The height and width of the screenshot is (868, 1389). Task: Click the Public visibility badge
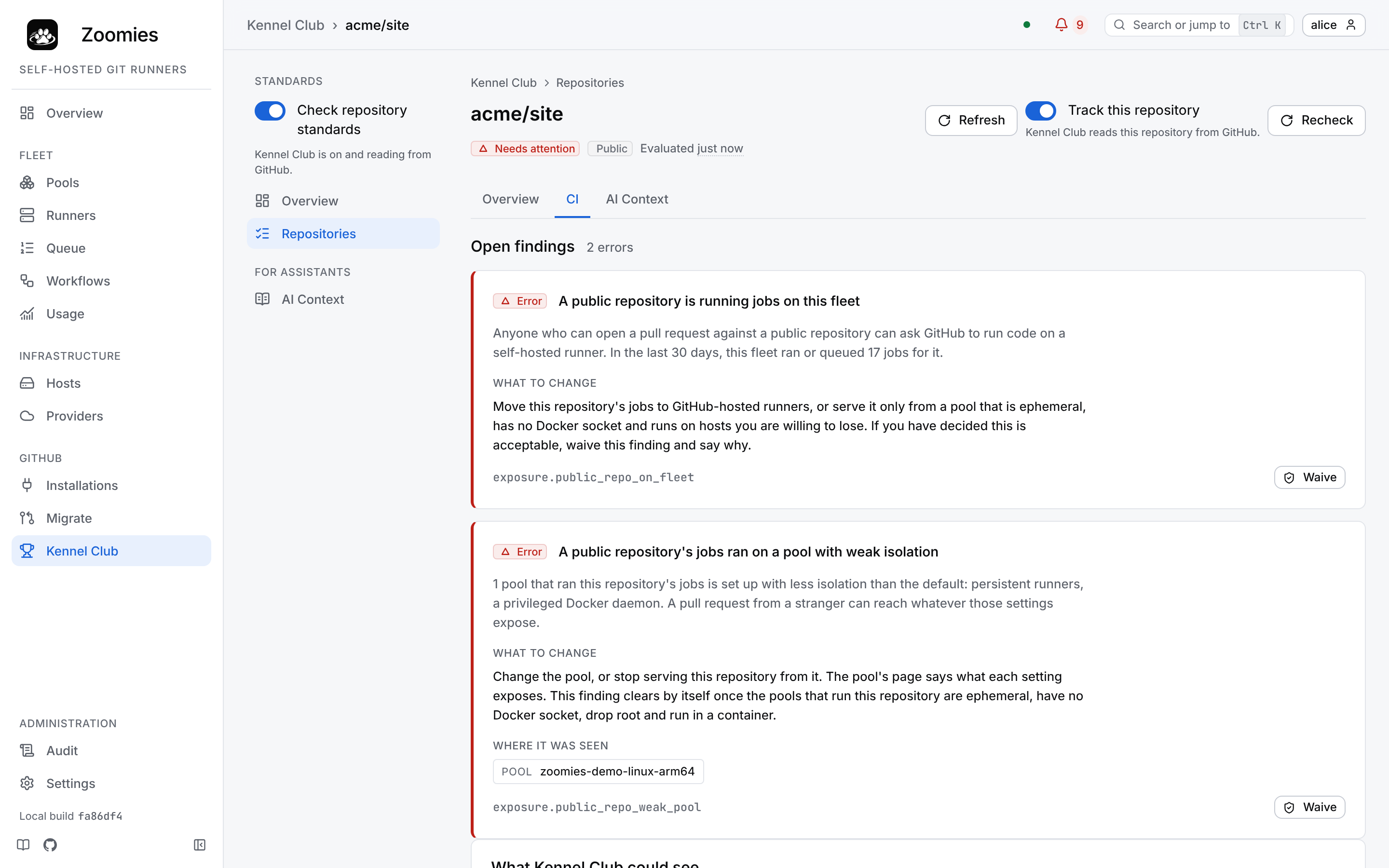click(610, 149)
